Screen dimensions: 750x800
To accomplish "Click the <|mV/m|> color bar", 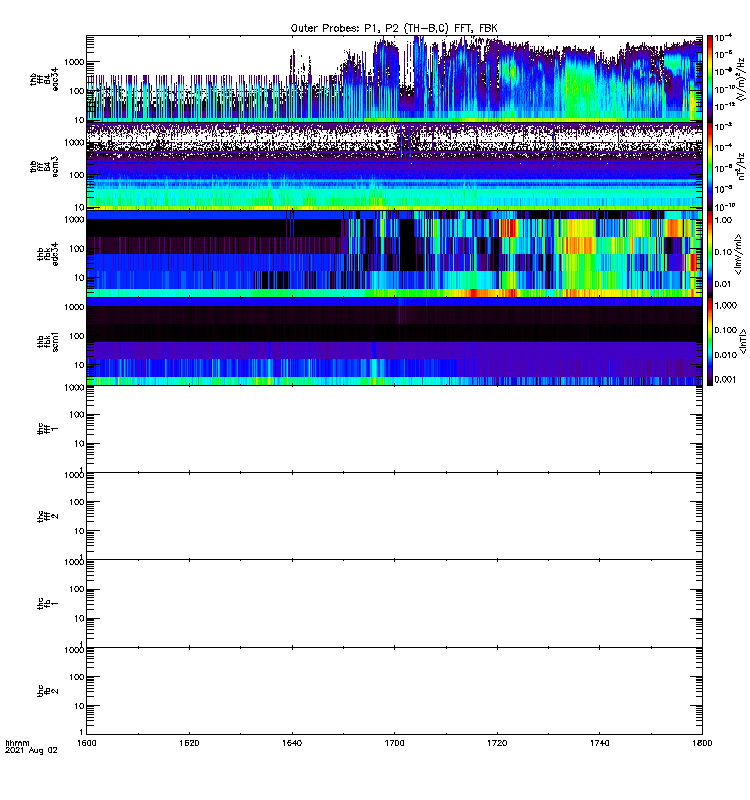I will (710, 254).
